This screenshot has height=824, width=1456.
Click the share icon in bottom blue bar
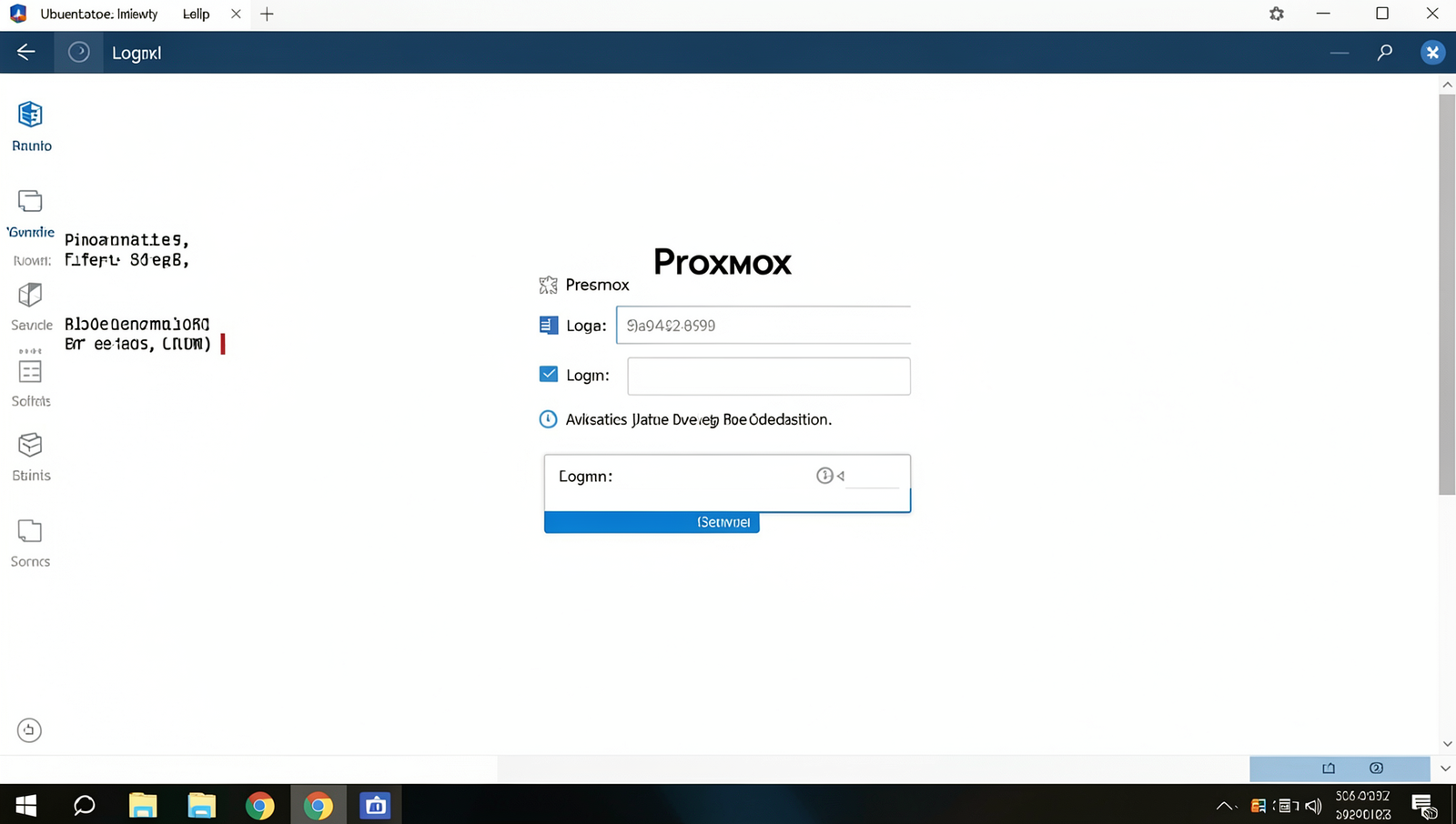(1329, 769)
